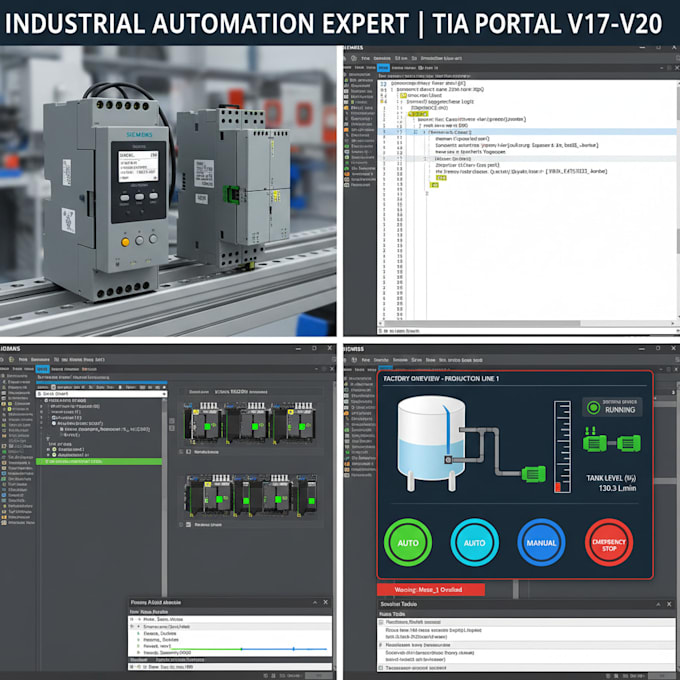Toggle the green RUNNING status indicator
The width and height of the screenshot is (680, 680).
[x=612, y=406]
